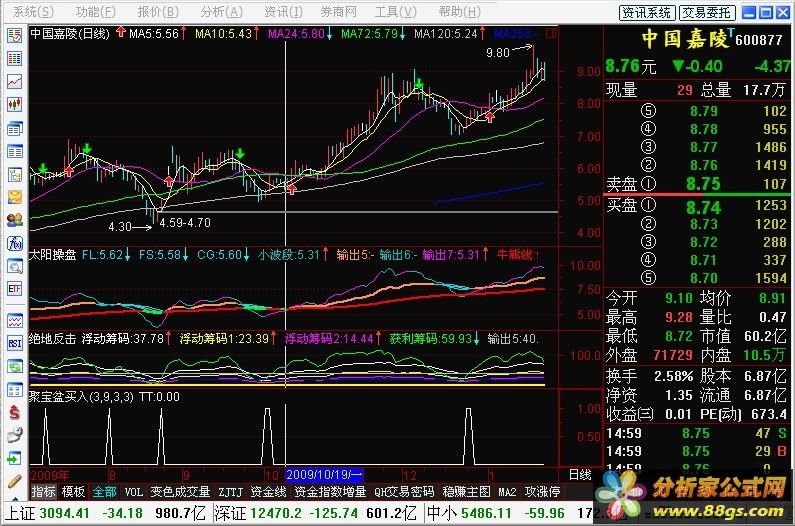The image size is (795, 526).
Task: Open the checklist report icon in sidebar
Action: pyautogui.click(x=14, y=35)
